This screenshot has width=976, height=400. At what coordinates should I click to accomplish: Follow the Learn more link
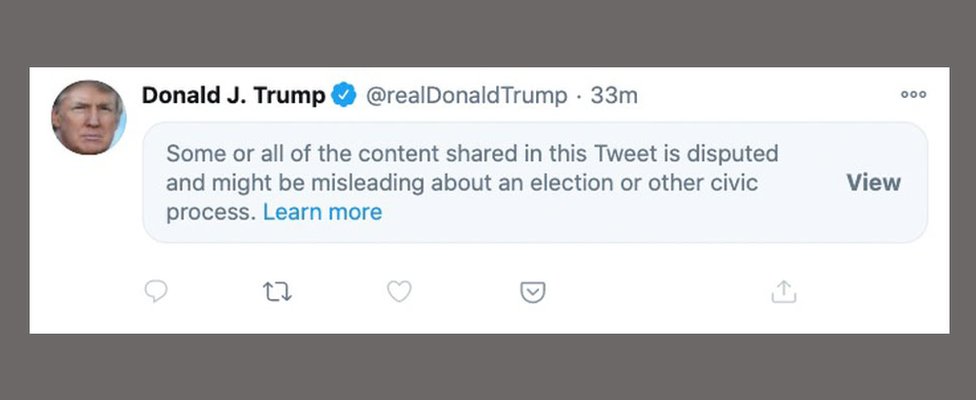pos(322,212)
